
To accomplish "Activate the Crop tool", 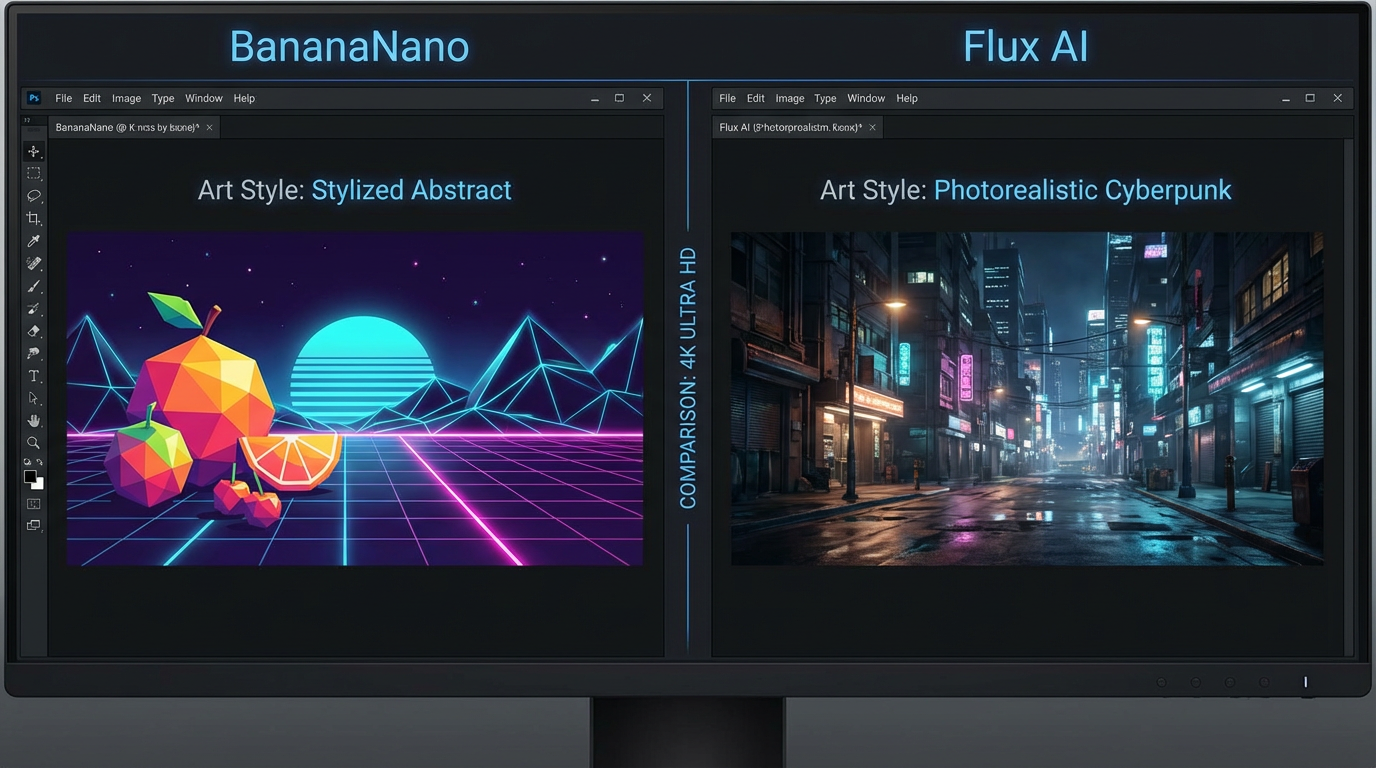I will (33, 218).
